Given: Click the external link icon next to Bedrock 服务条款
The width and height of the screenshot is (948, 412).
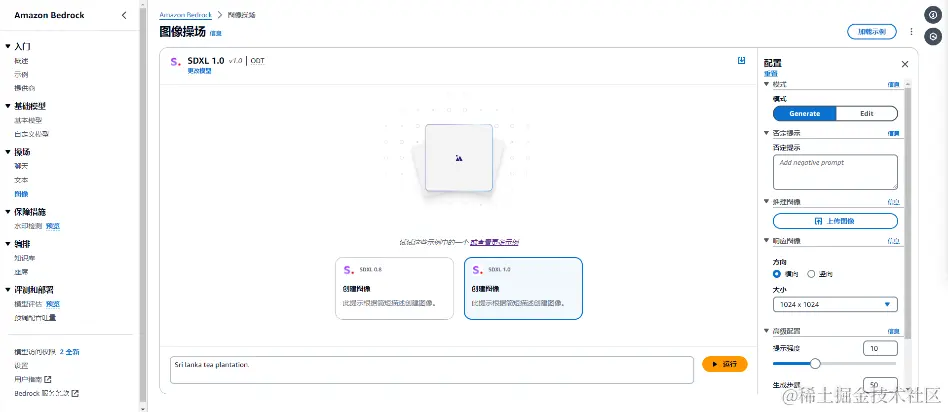Looking at the screenshot, I should [75, 393].
